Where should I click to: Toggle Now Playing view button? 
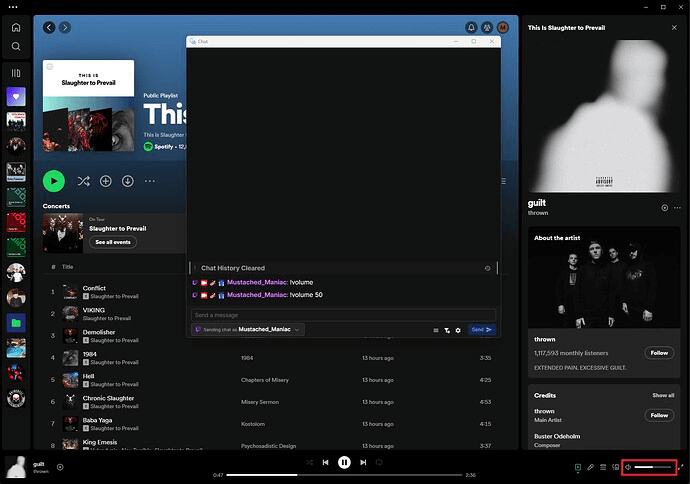(x=578, y=467)
